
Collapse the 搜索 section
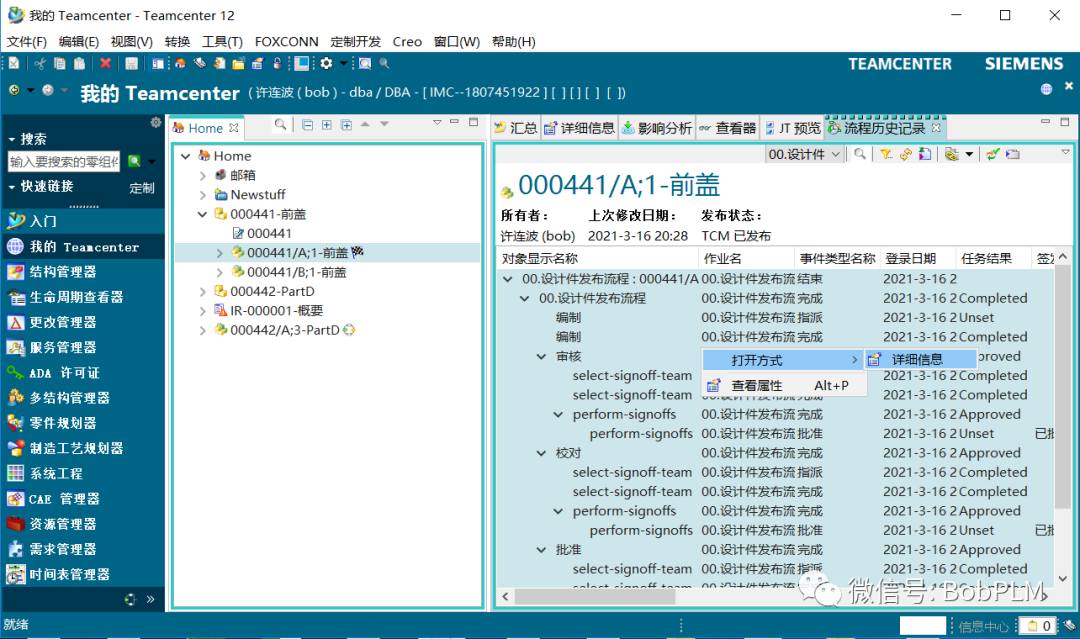12,139
